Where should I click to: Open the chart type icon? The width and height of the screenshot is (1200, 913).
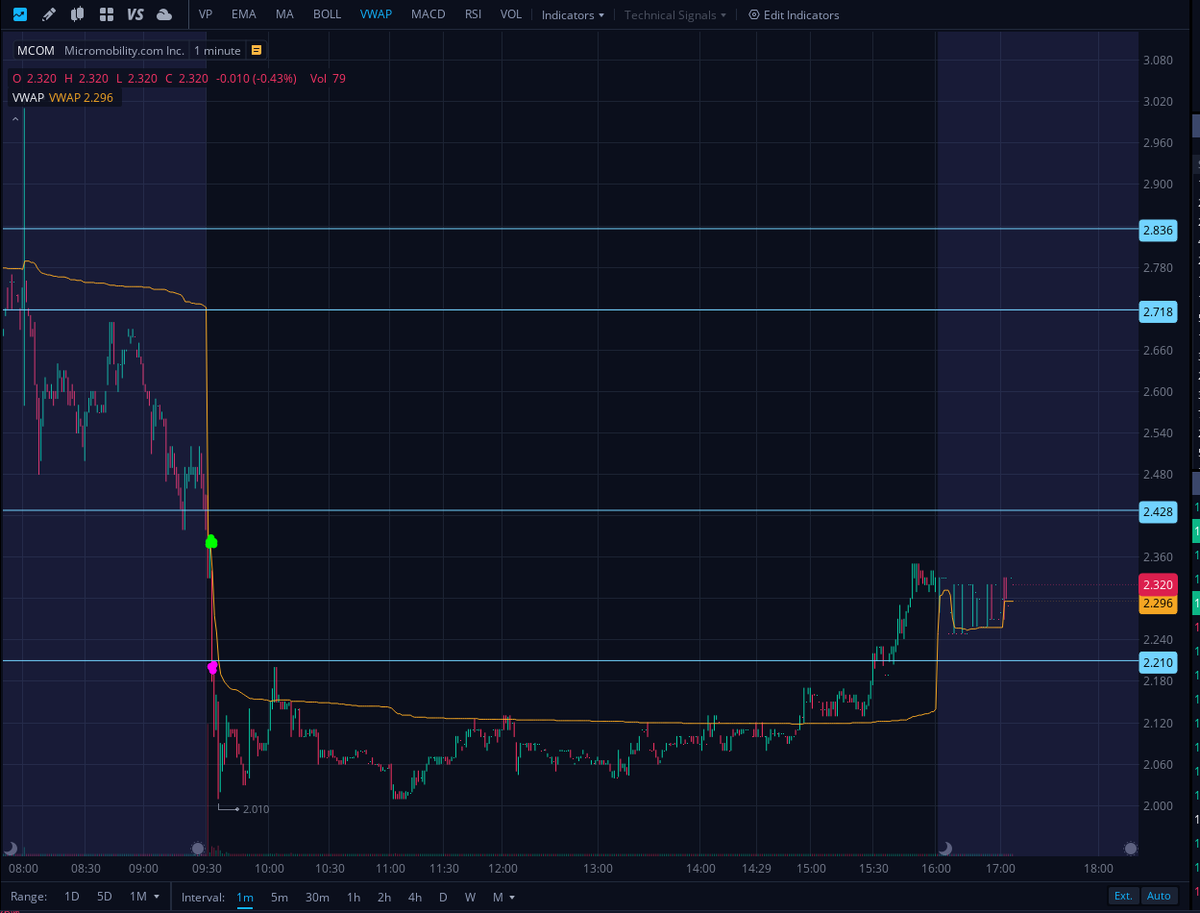coord(20,15)
